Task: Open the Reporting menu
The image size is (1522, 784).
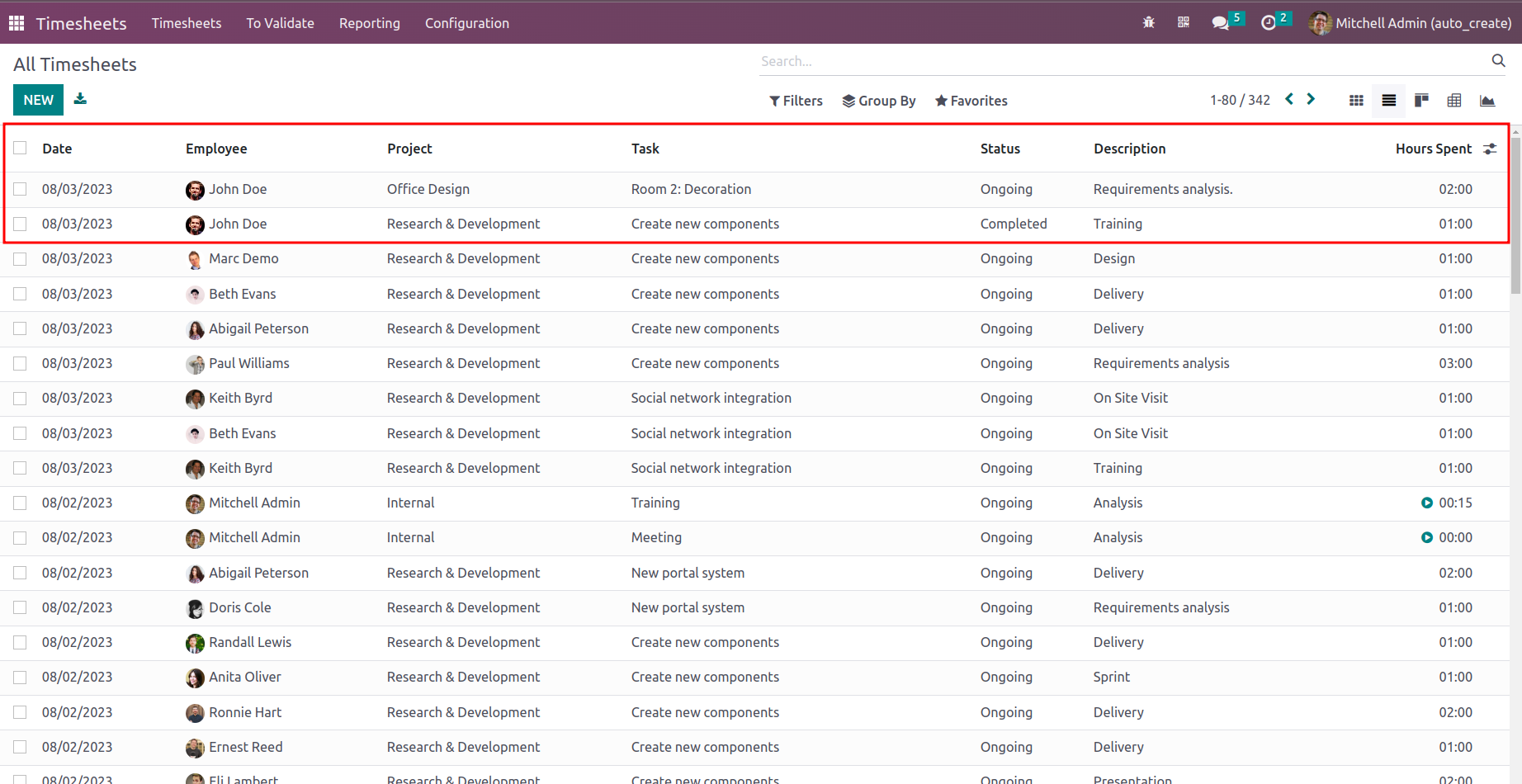Action: (x=369, y=23)
